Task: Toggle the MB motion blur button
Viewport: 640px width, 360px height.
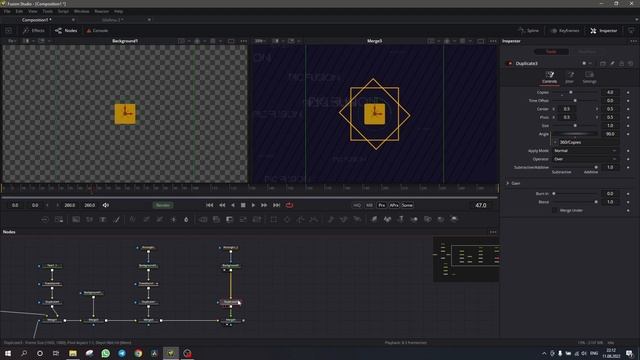Action: 369,205
